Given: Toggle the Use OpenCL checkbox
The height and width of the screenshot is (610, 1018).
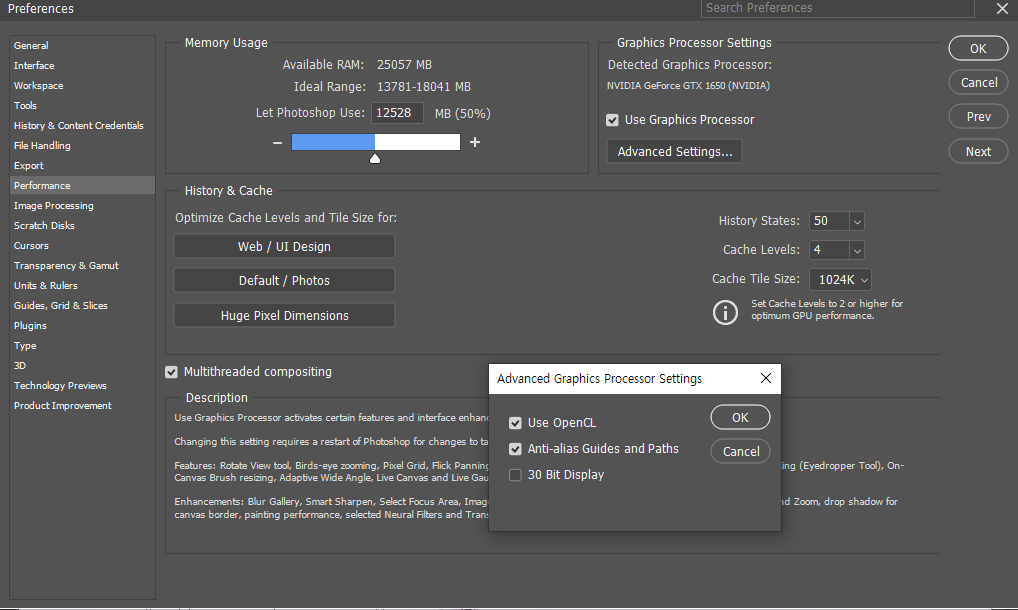Looking at the screenshot, I should [515, 423].
